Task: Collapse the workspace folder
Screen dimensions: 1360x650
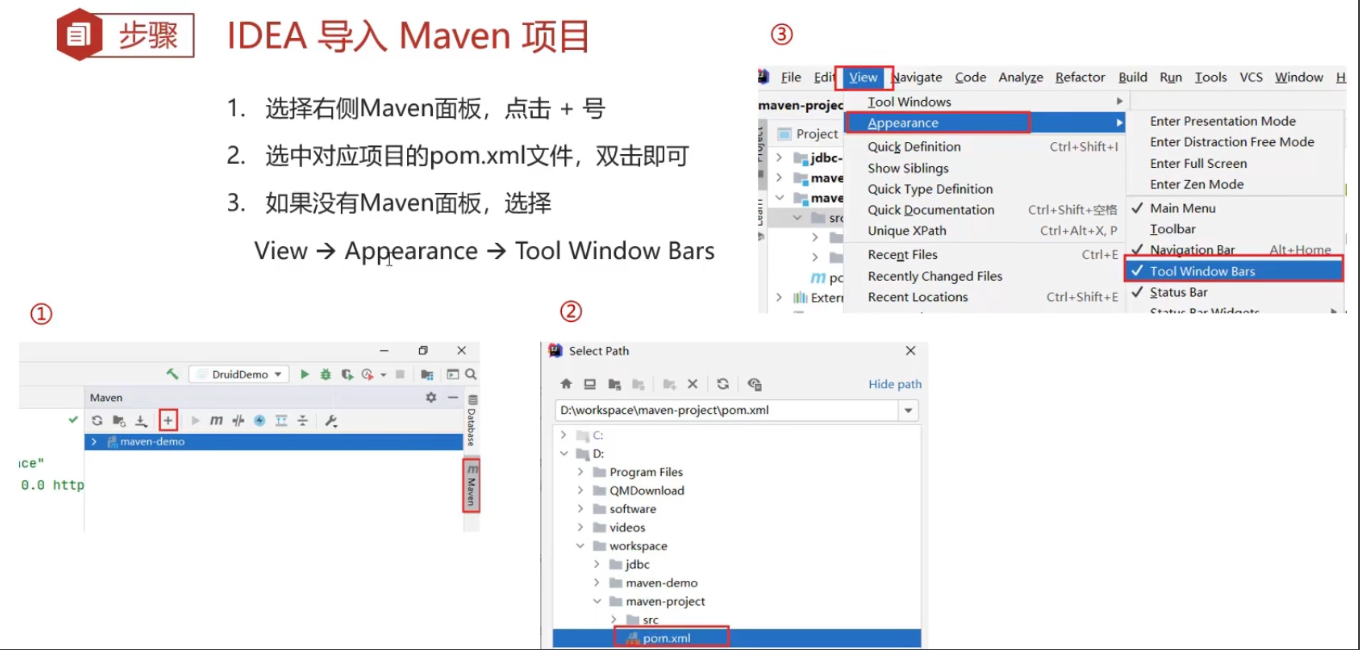Action: point(580,546)
